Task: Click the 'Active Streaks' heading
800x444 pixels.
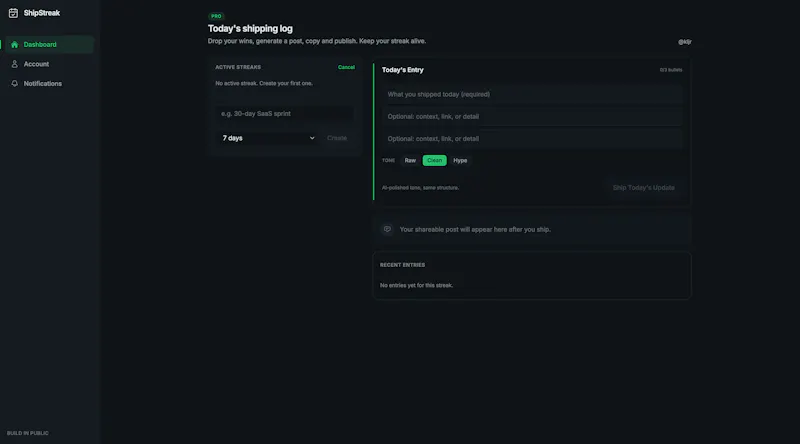Action: [238, 67]
